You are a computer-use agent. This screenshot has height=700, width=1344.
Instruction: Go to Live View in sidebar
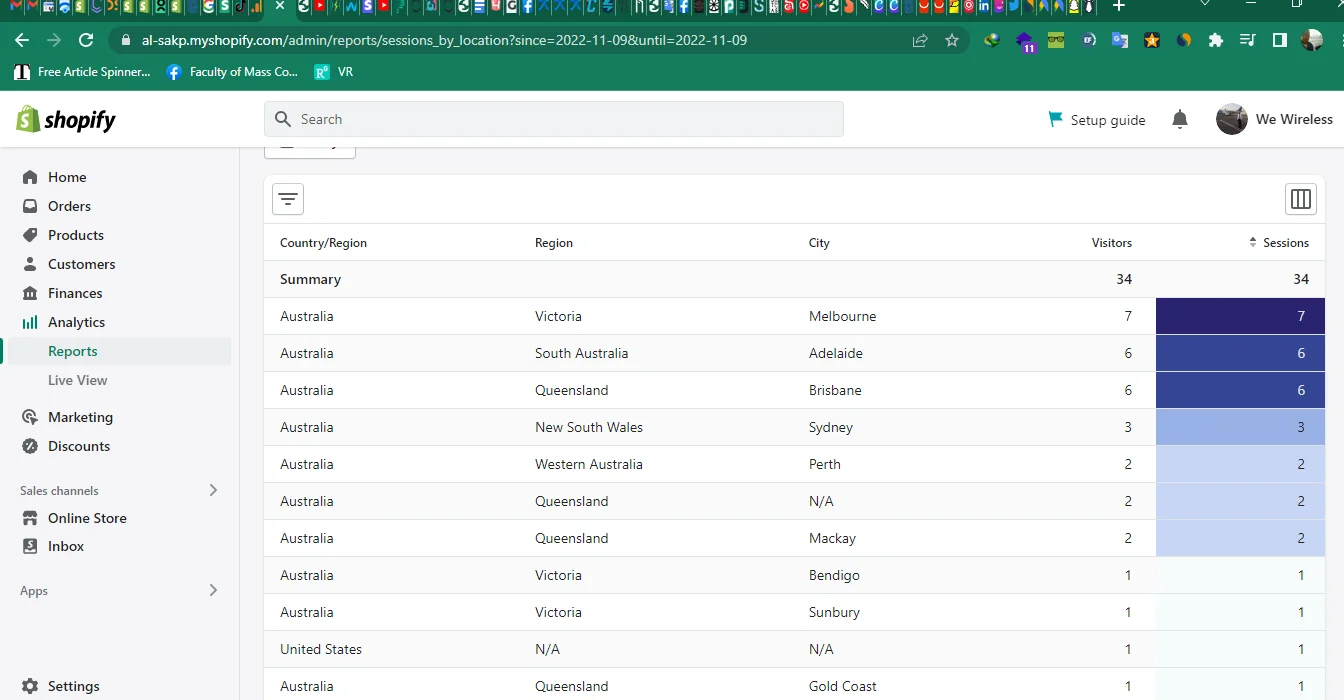tap(77, 380)
